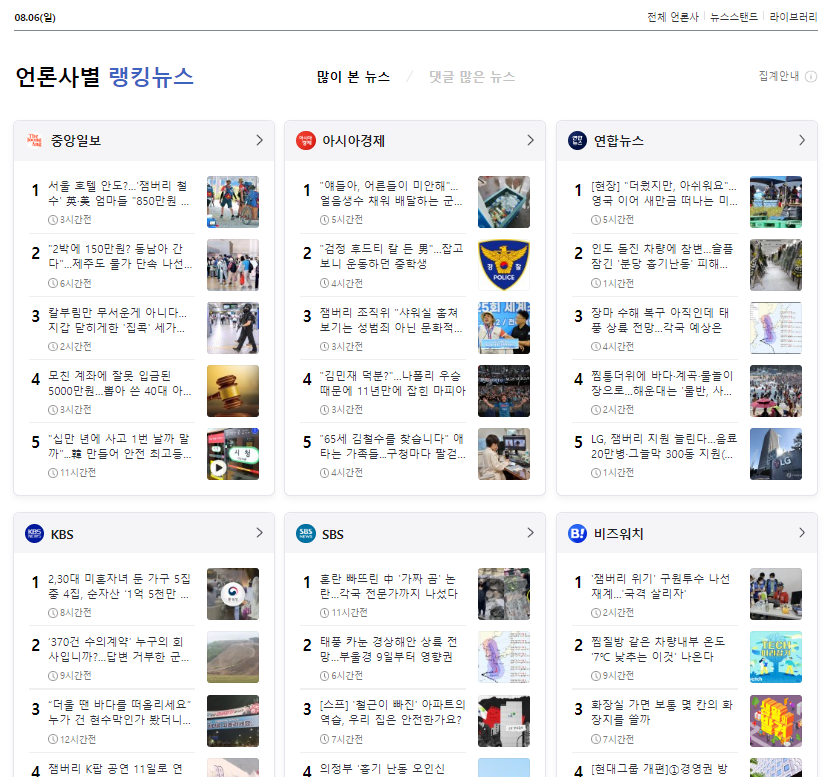831x777 pixels.
Task: Open the 중앙일보 press name link
Action: coord(76,141)
